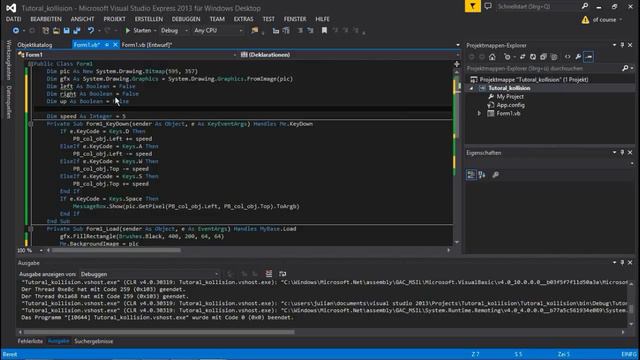Click the code editor horizontal scrollbar thumb
This screenshot has width=640, height=360.
tap(116, 250)
